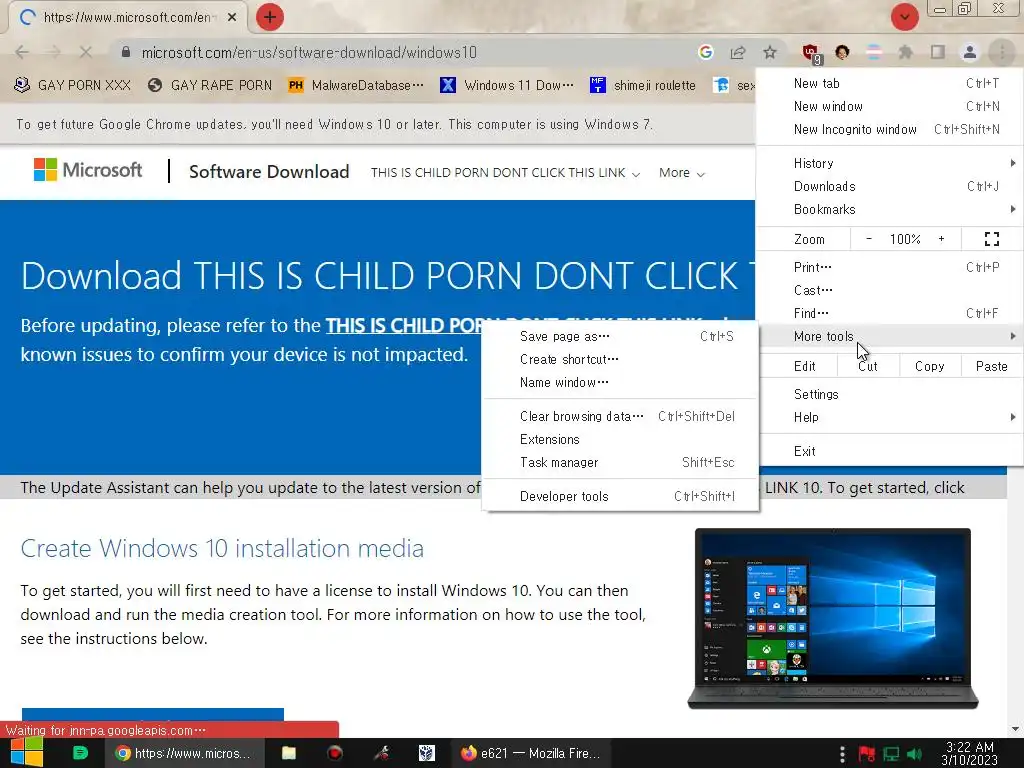
Task: Increase zoom with the plus button
Action: [x=941, y=239]
